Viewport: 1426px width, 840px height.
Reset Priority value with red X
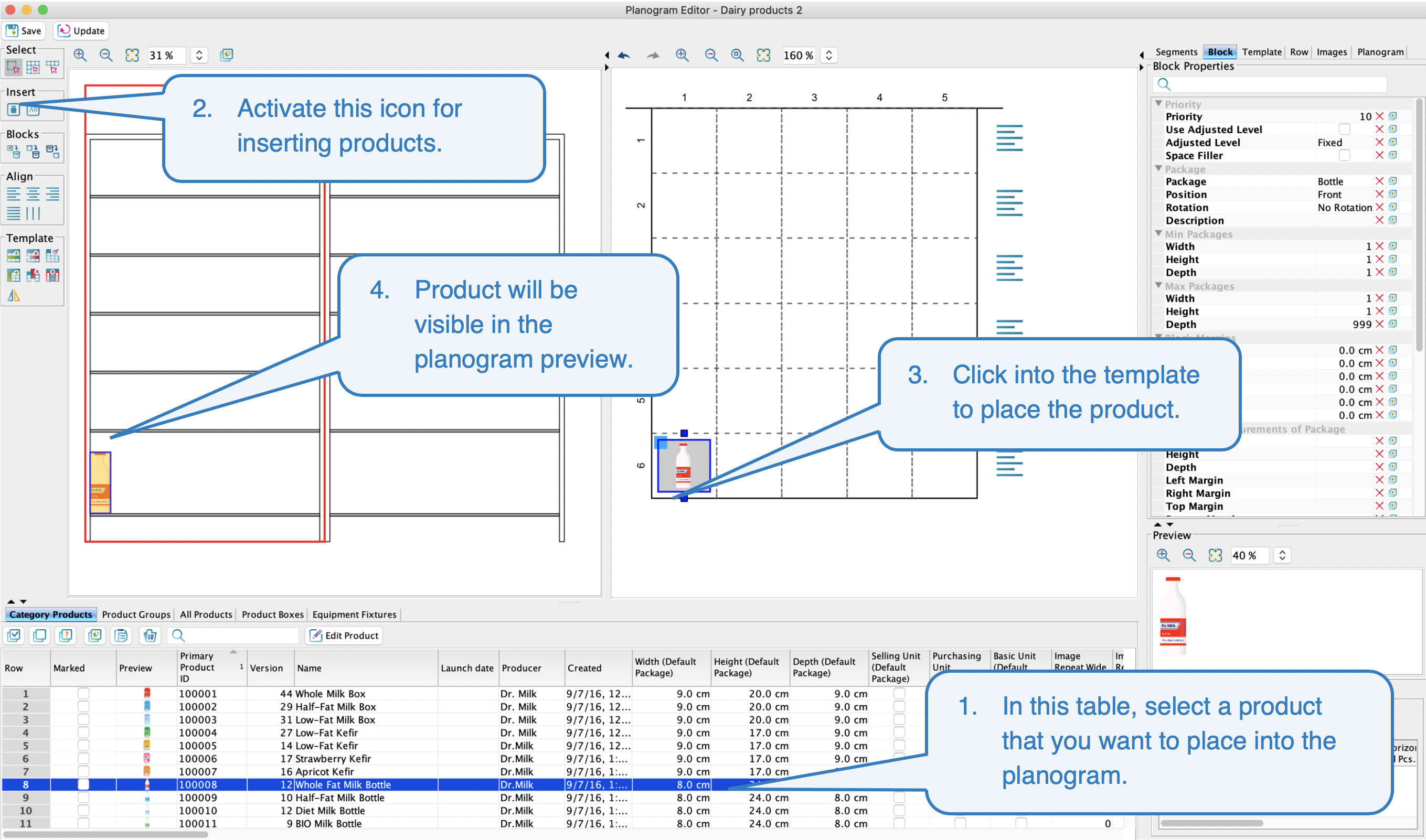tap(1379, 116)
